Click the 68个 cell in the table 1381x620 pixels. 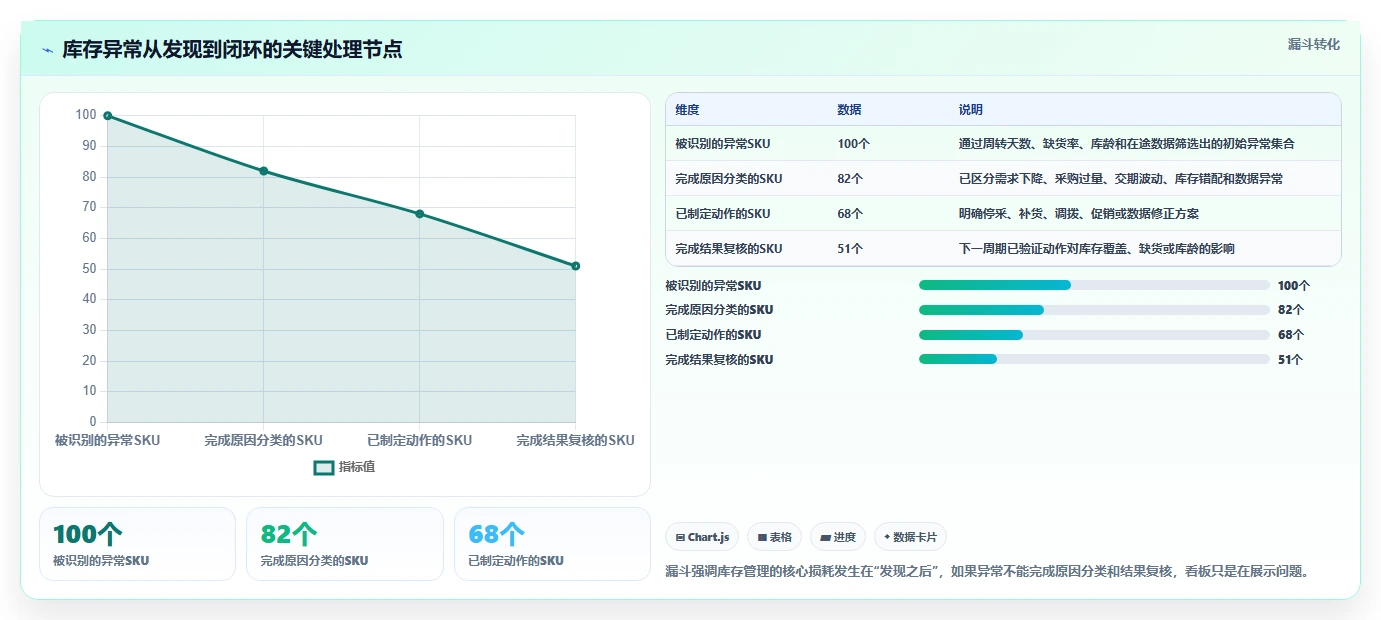(850, 214)
